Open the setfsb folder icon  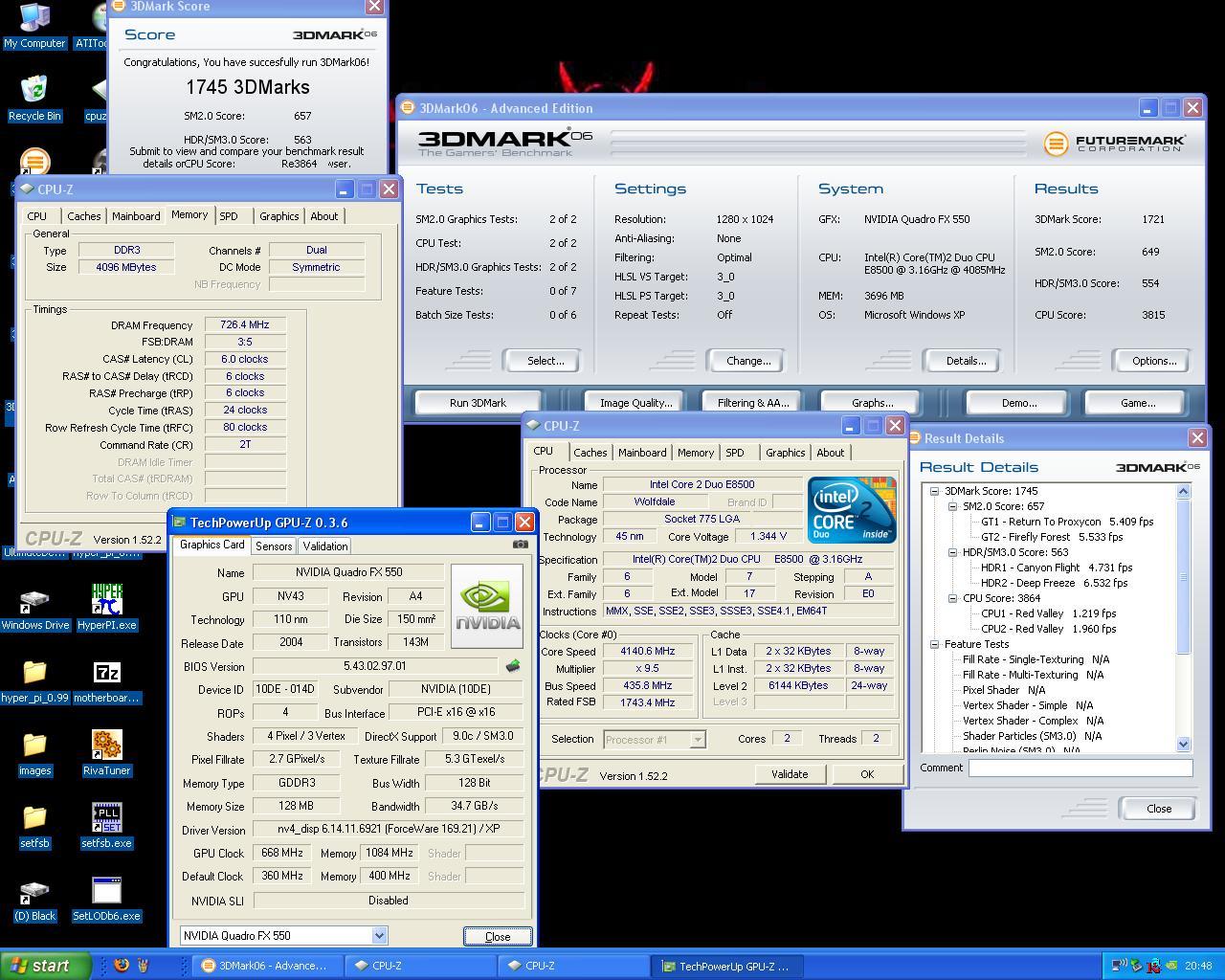(x=34, y=826)
